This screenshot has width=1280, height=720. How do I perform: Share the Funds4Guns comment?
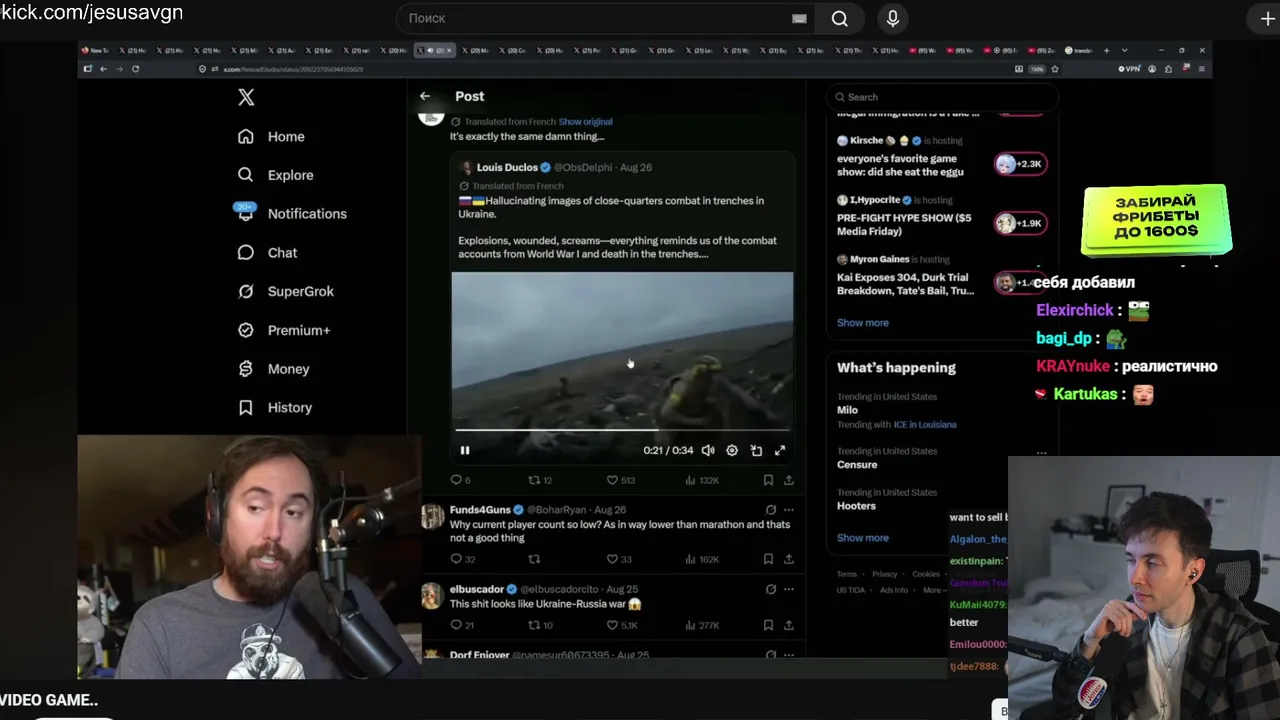pos(788,559)
